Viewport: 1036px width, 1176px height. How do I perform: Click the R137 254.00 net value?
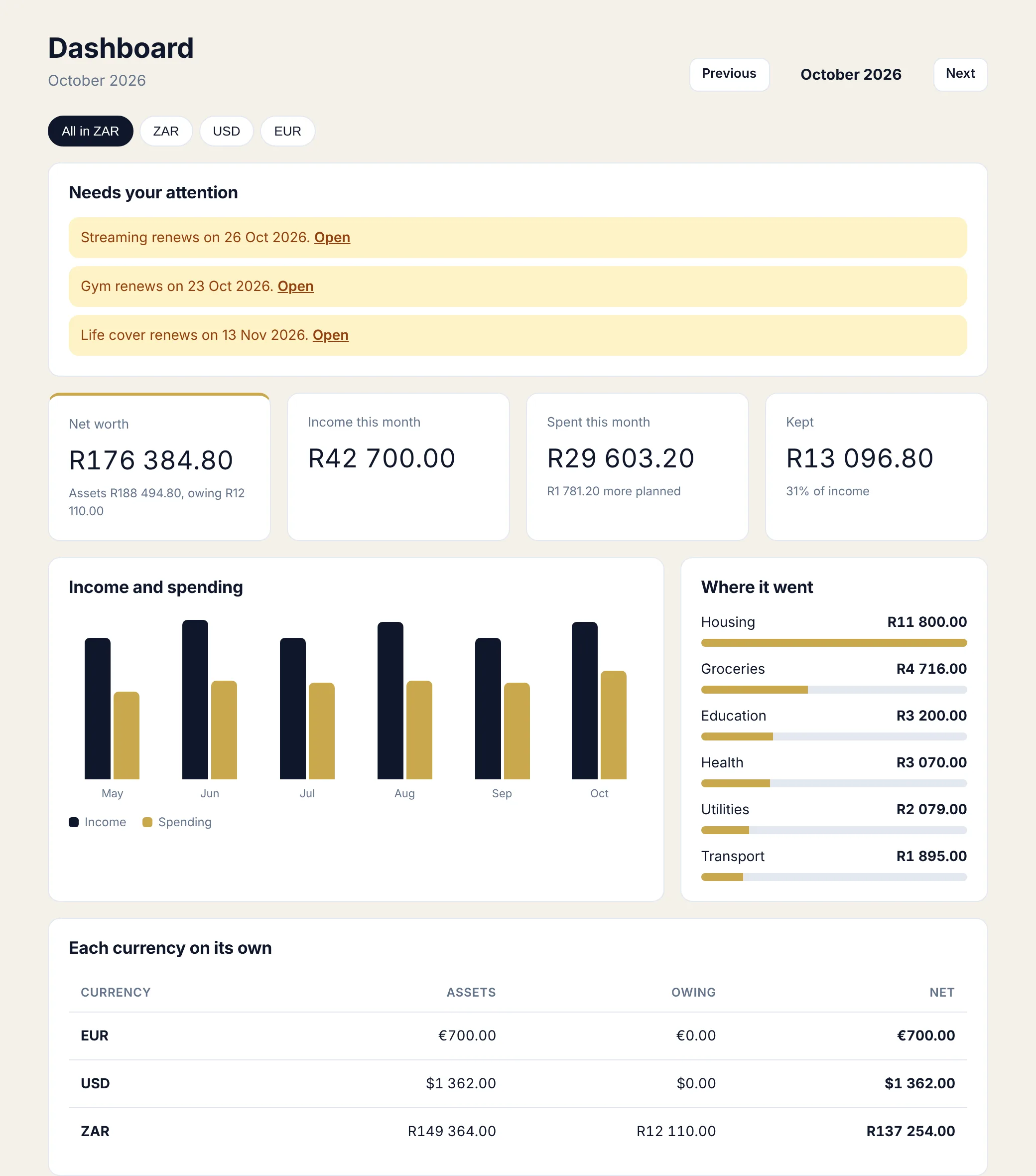point(910,1131)
